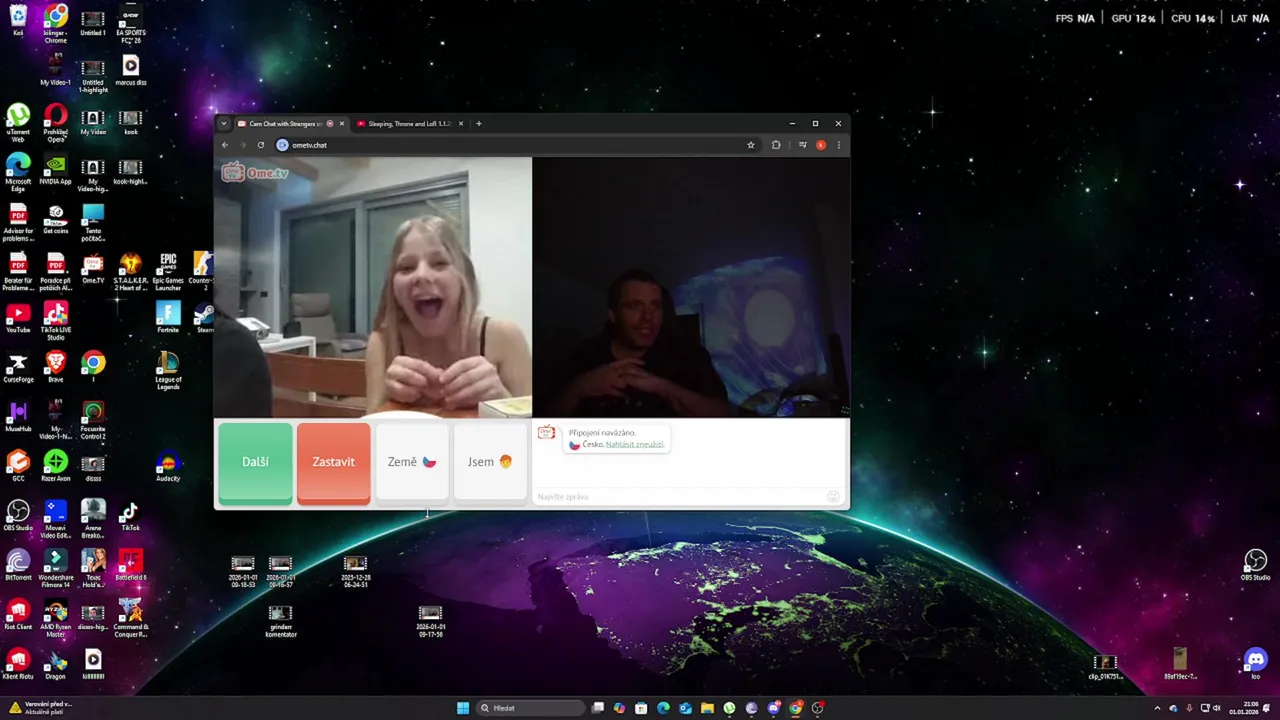Open TikTok desktop shortcut
This screenshot has height=720, width=1280.
click(130, 514)
